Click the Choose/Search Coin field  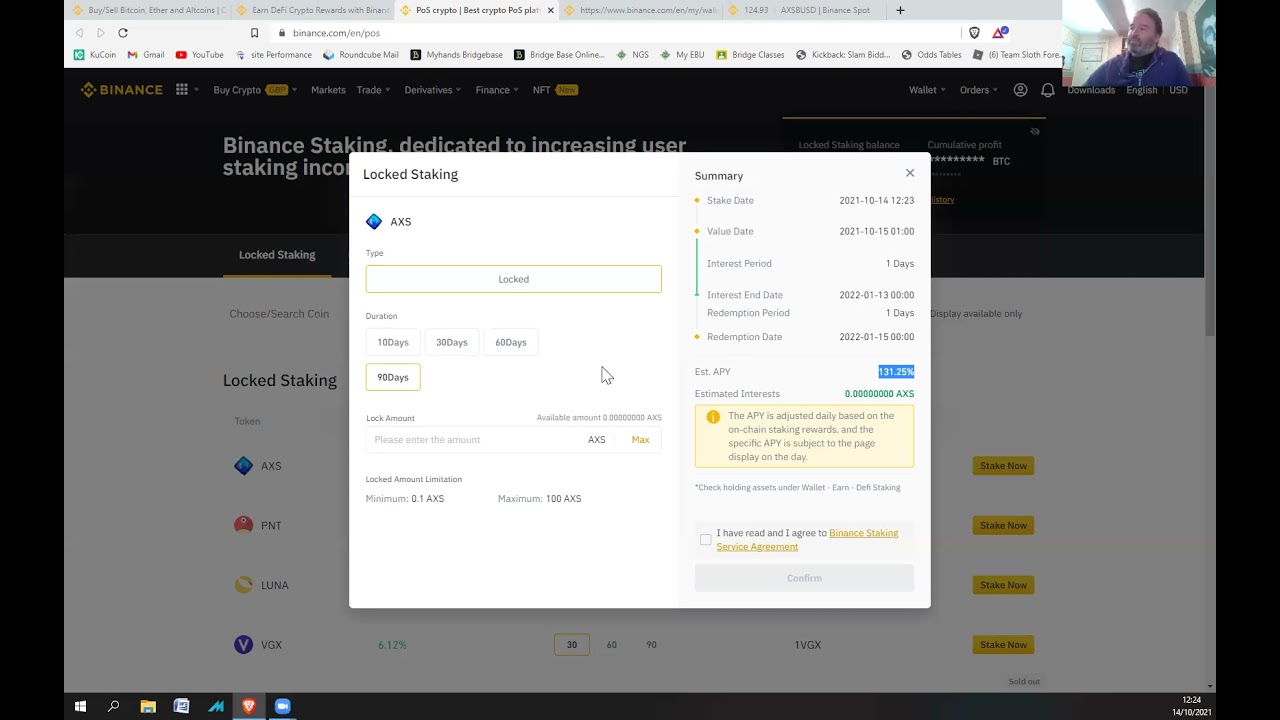coord(279,314)
